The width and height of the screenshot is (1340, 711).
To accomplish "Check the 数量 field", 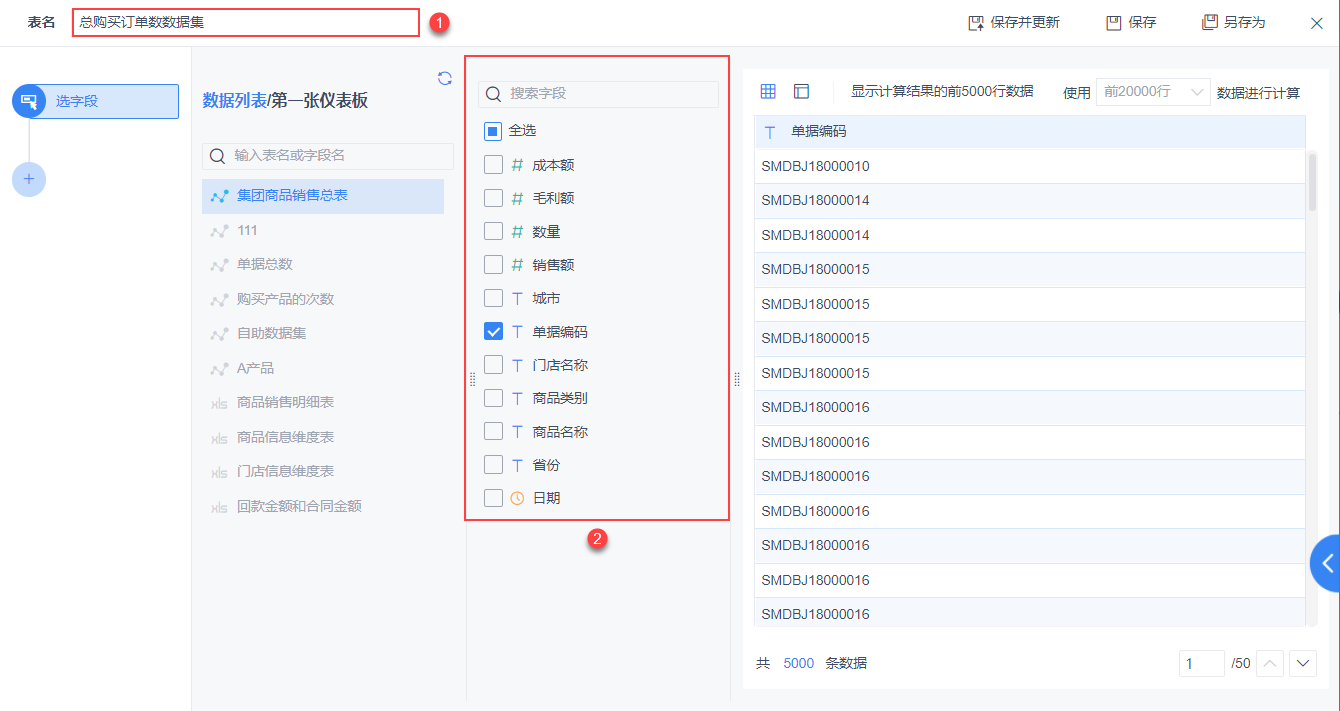I will coord(493,231).
